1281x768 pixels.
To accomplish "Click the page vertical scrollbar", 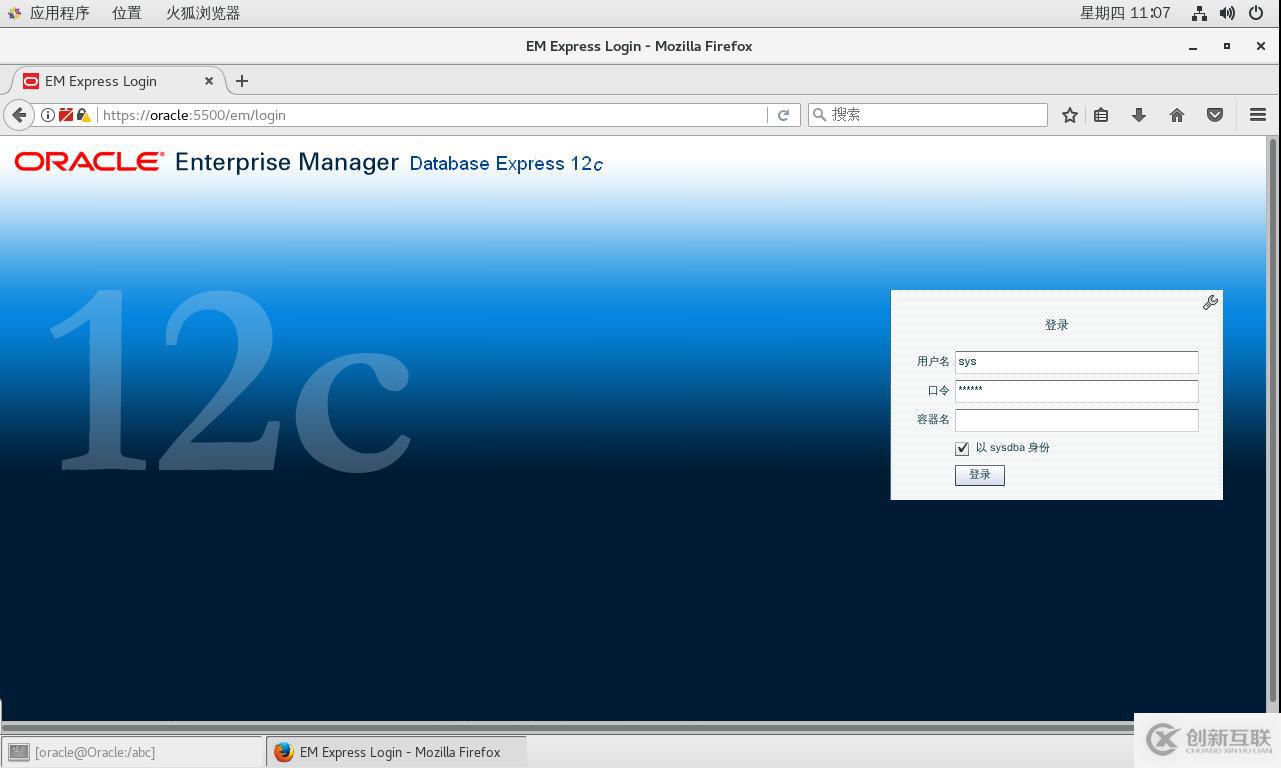I will tap(1273, 420).
